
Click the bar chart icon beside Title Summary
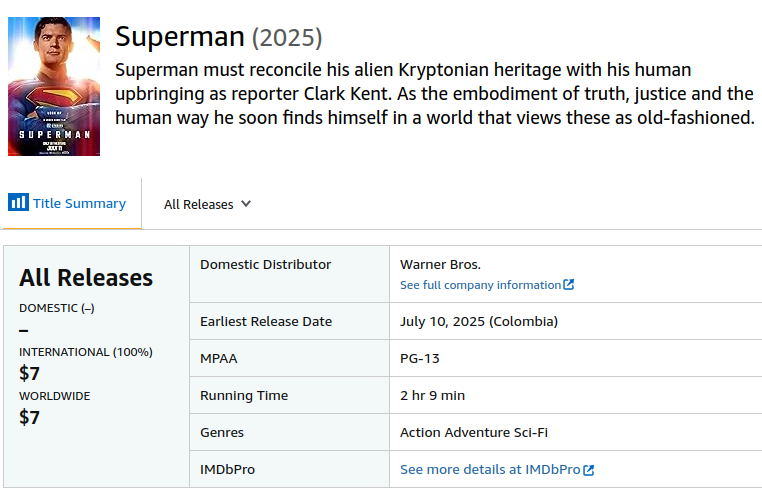18,203
